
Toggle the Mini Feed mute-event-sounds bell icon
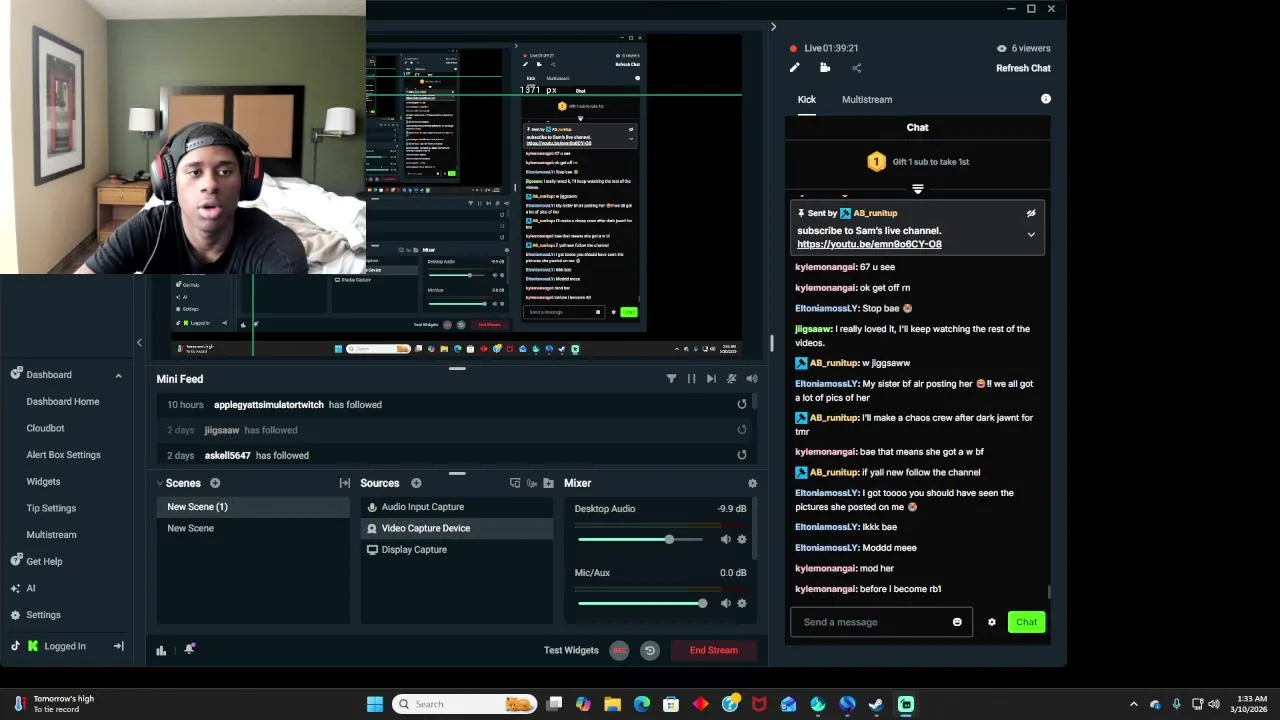[x=732, y=379]
